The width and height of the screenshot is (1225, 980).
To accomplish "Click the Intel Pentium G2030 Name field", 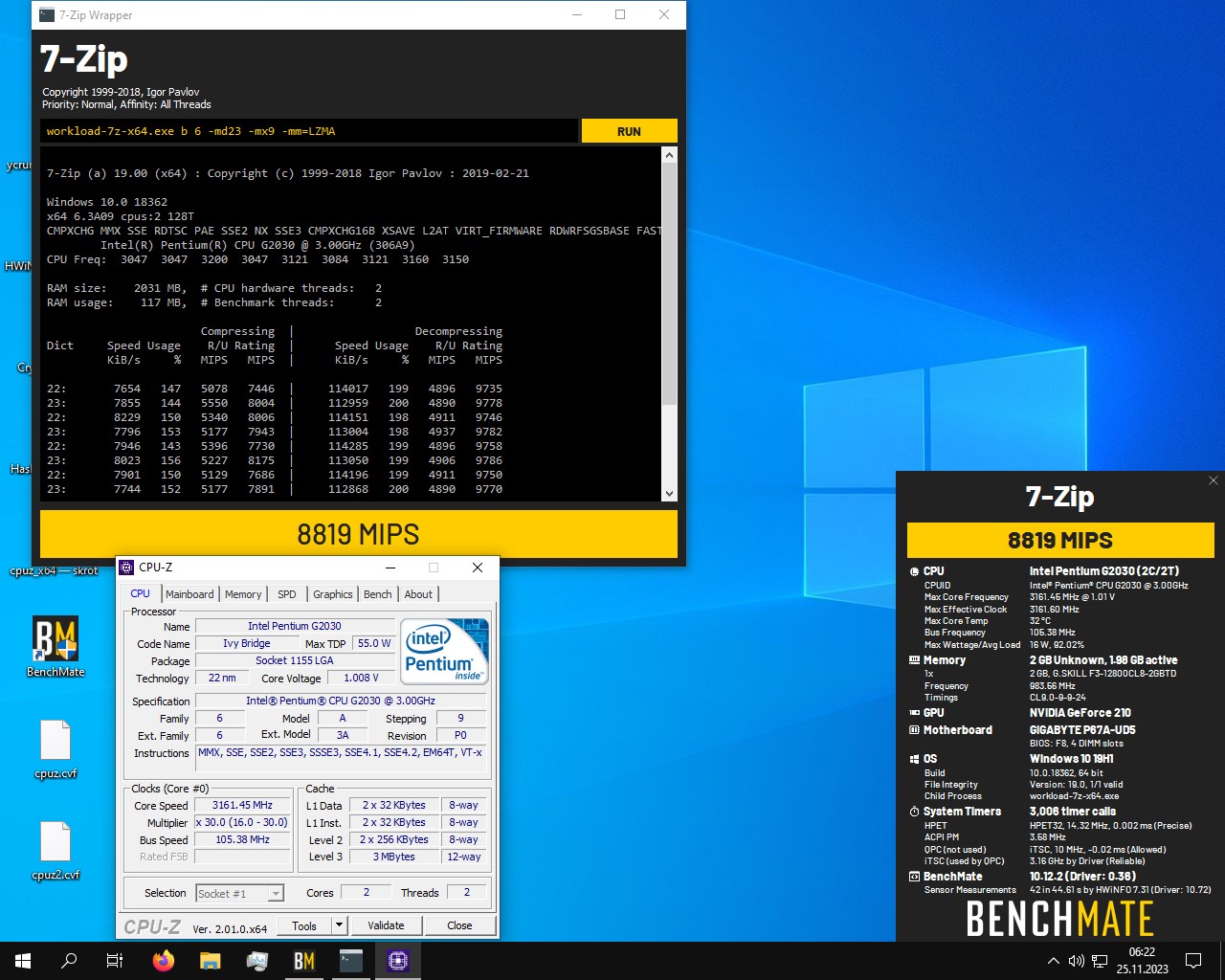I will pos(294,626).
